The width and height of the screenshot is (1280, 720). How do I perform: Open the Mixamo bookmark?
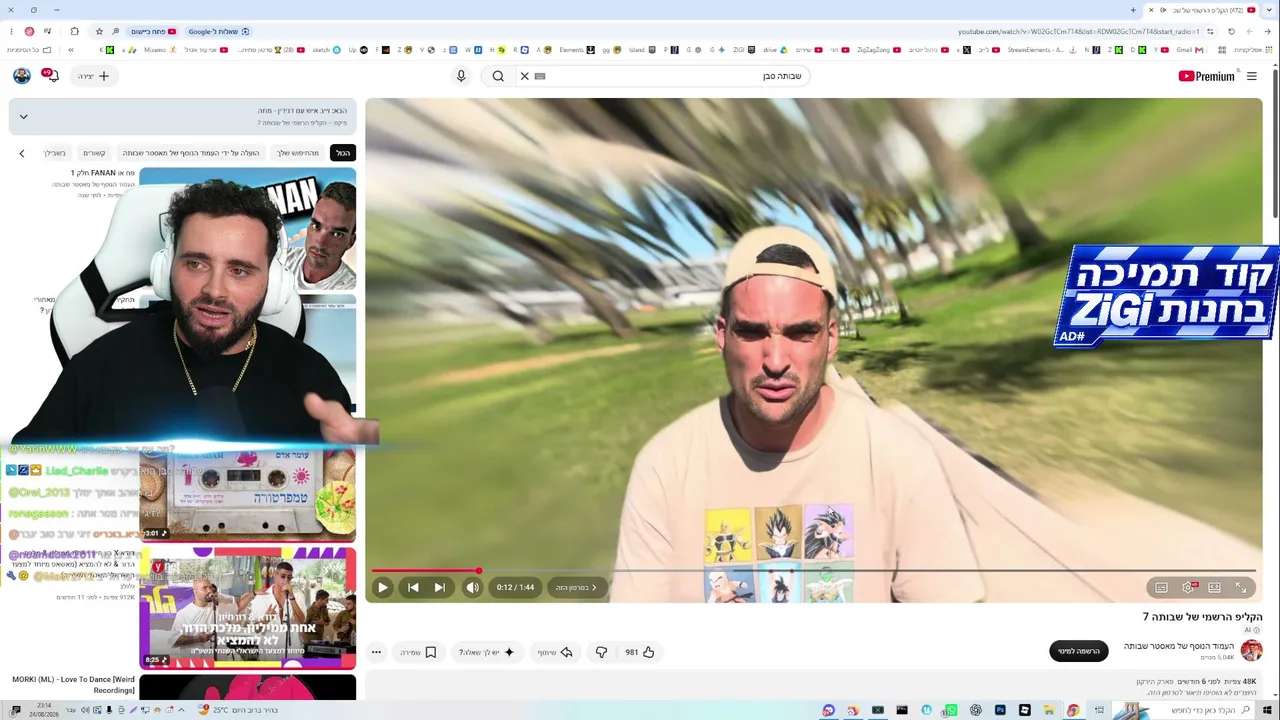coord(160,50)
